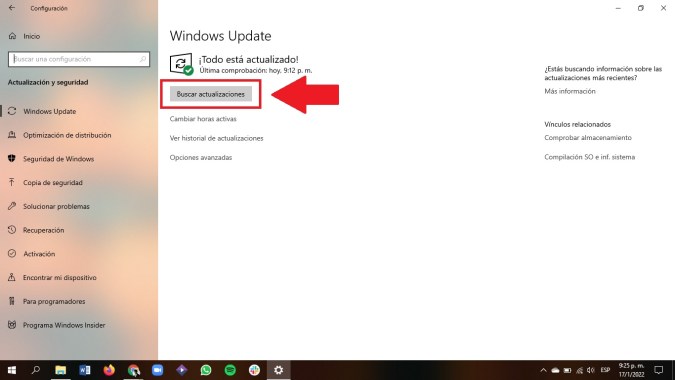This screenshot has width=675, height=380.
Task: Click the Programa Windows Insider icon
Action: pyautogui.click(x=12, y=324)
